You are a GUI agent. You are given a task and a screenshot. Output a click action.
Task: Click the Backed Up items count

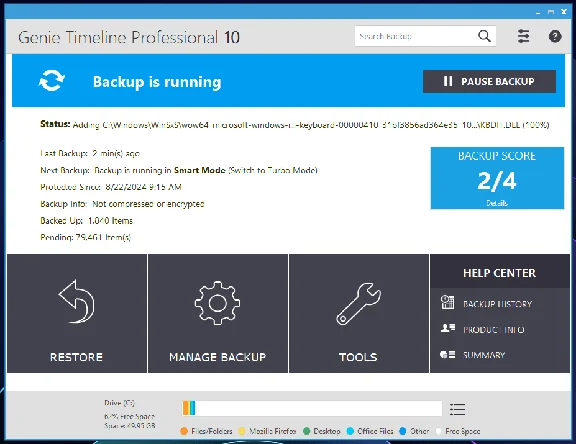click(x=110, y=220)
